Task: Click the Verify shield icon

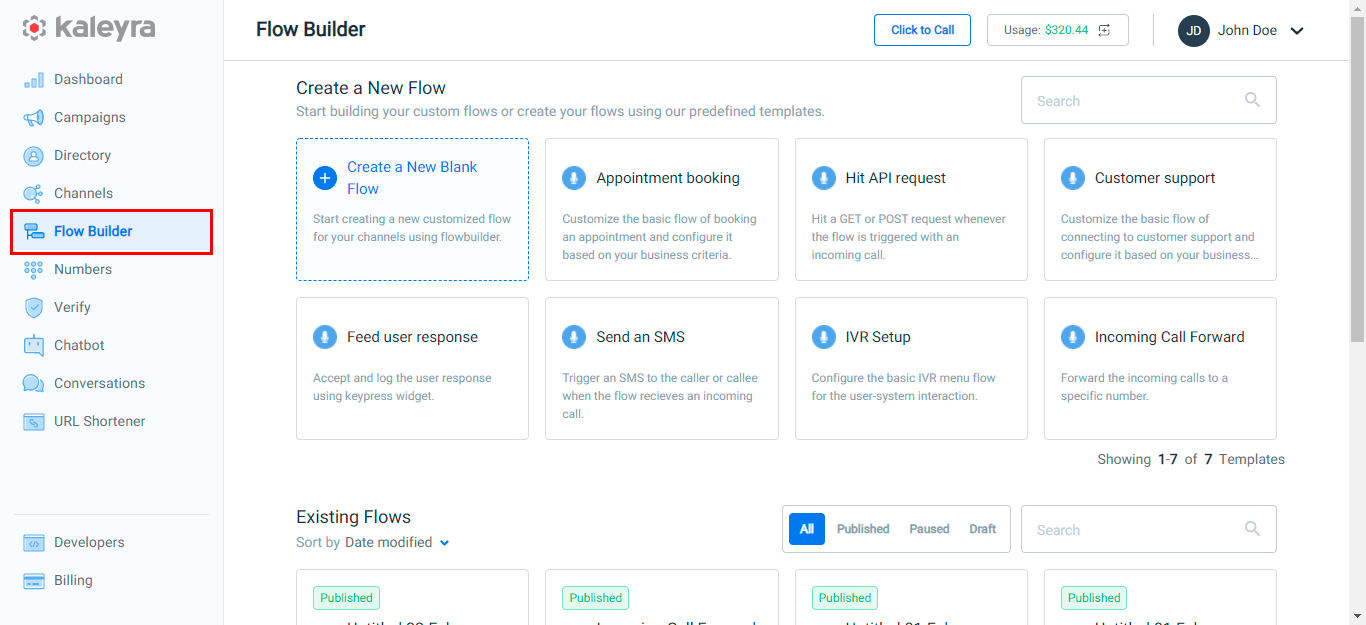Action: click(x=34, y=308)
